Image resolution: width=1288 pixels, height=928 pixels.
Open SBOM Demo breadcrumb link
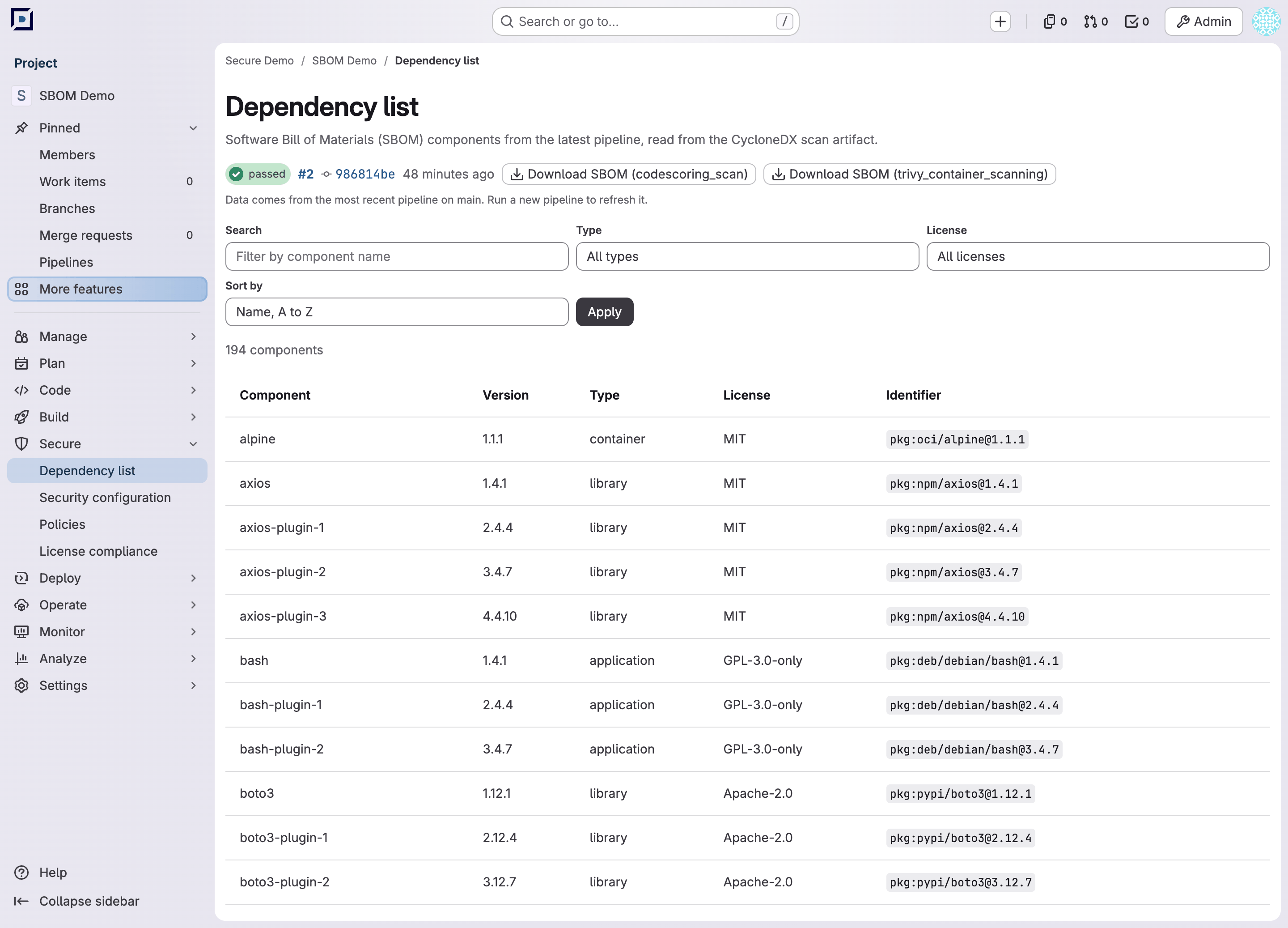click(344, 61)
